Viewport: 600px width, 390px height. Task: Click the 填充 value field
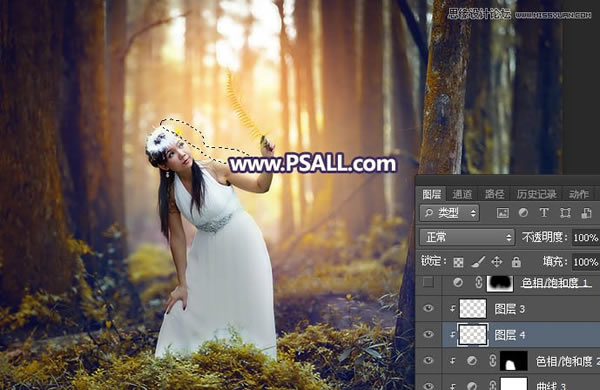click(x=586, y=262)
